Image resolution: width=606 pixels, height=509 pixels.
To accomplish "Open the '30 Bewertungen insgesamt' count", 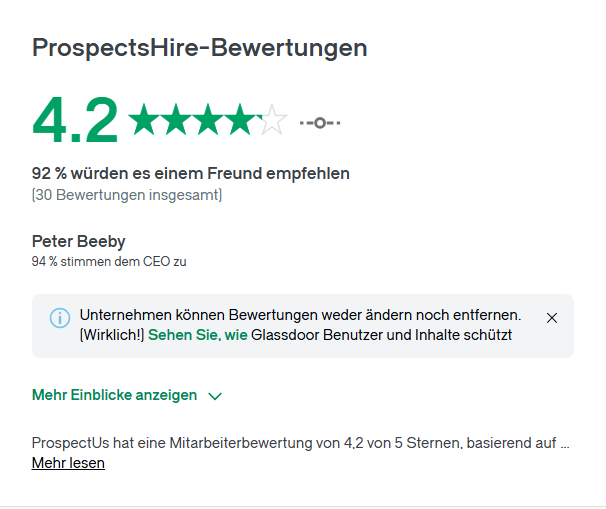I will point(127,195).
